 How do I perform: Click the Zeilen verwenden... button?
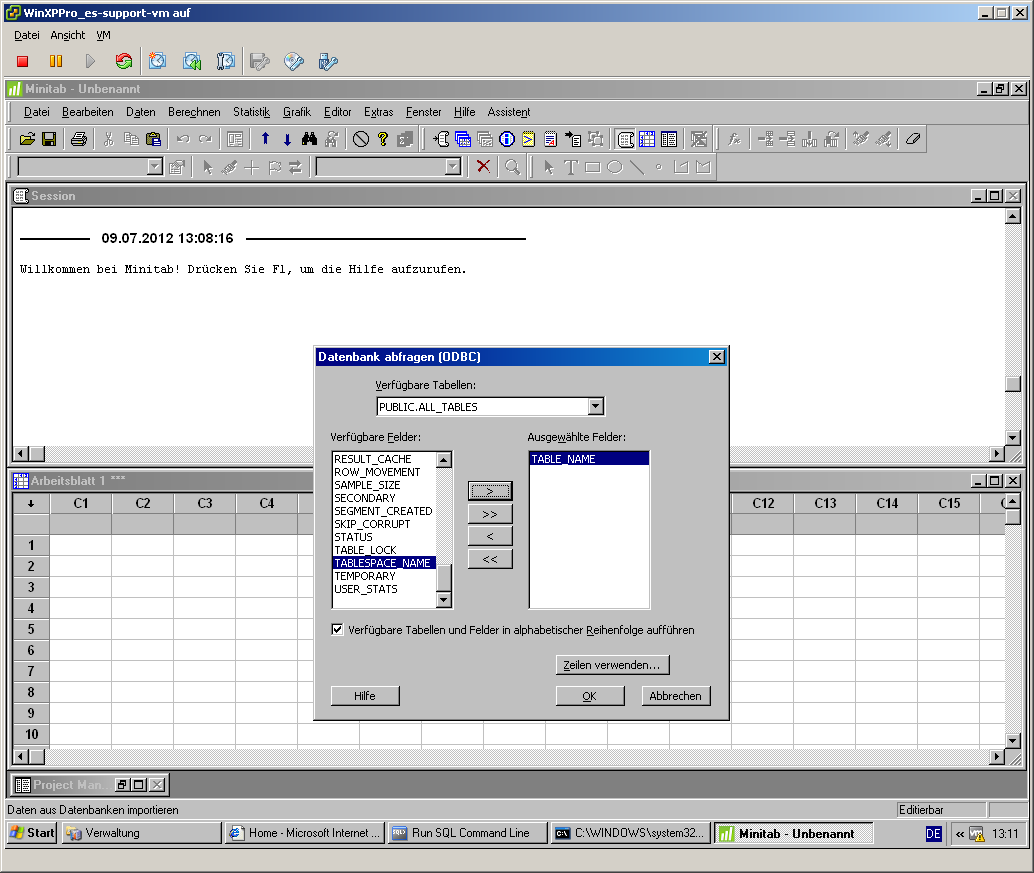tap(612, 665)
